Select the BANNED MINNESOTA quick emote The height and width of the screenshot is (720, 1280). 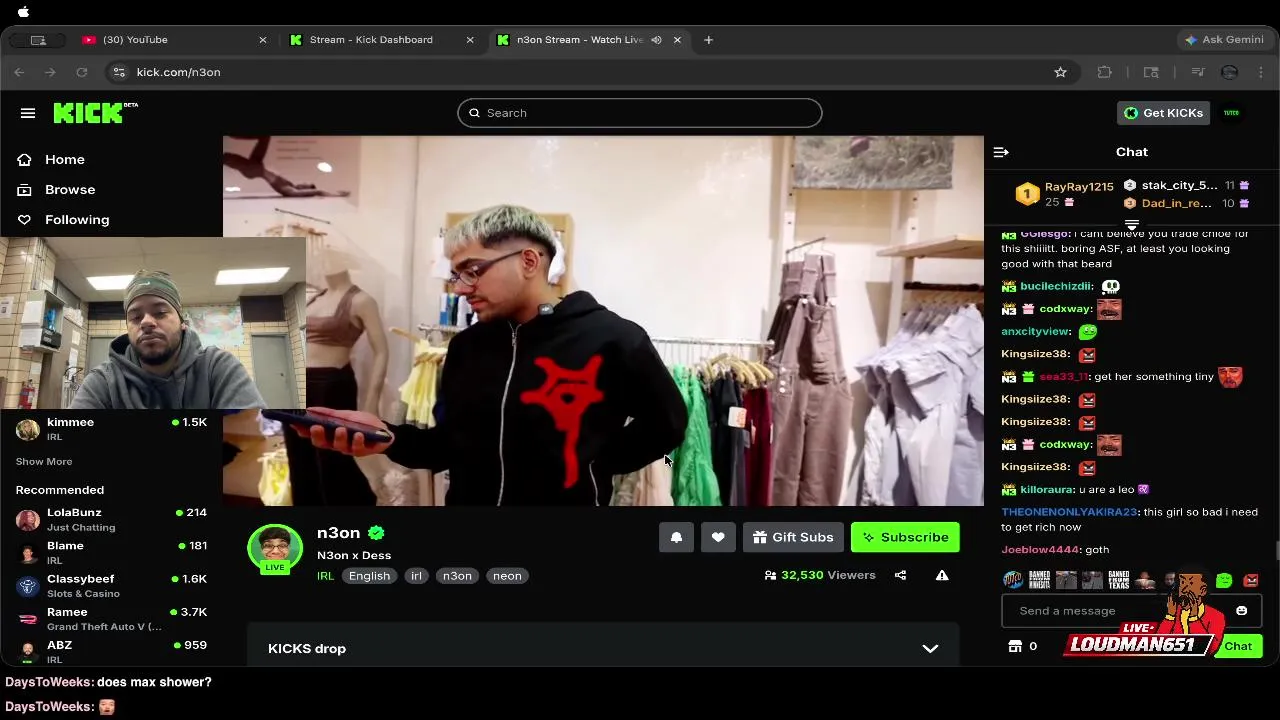click(x=1039, y=581)
